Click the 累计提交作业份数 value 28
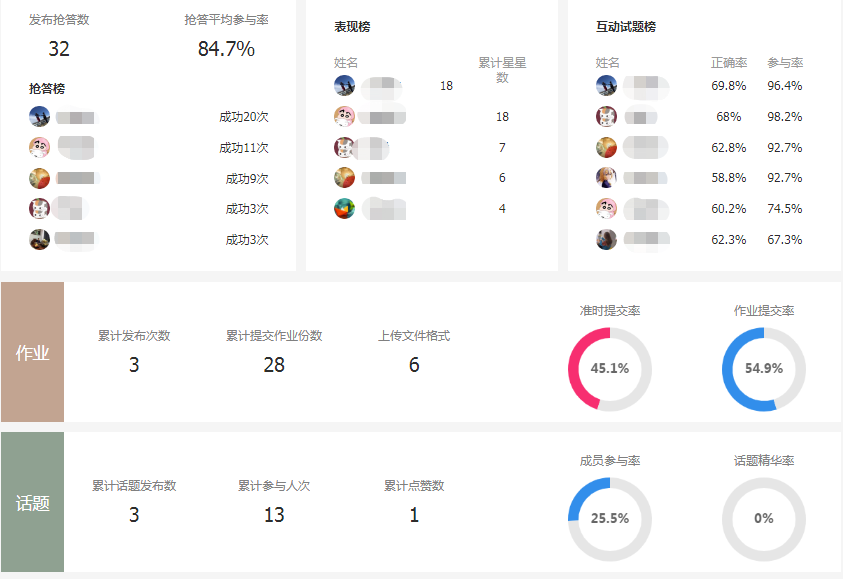This screenshot has height=579, width=843. [x=274, y=365]
